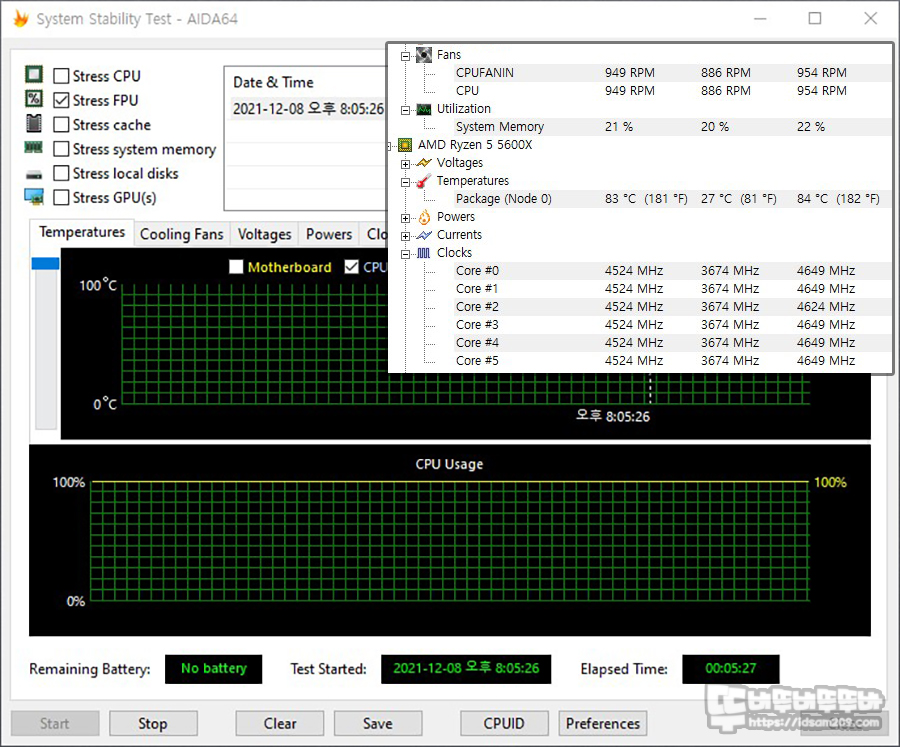Image resolution: width=900 pixels, height=747 pixels.
Task: Switch to the Voltages tab
Action: point(265,234)
